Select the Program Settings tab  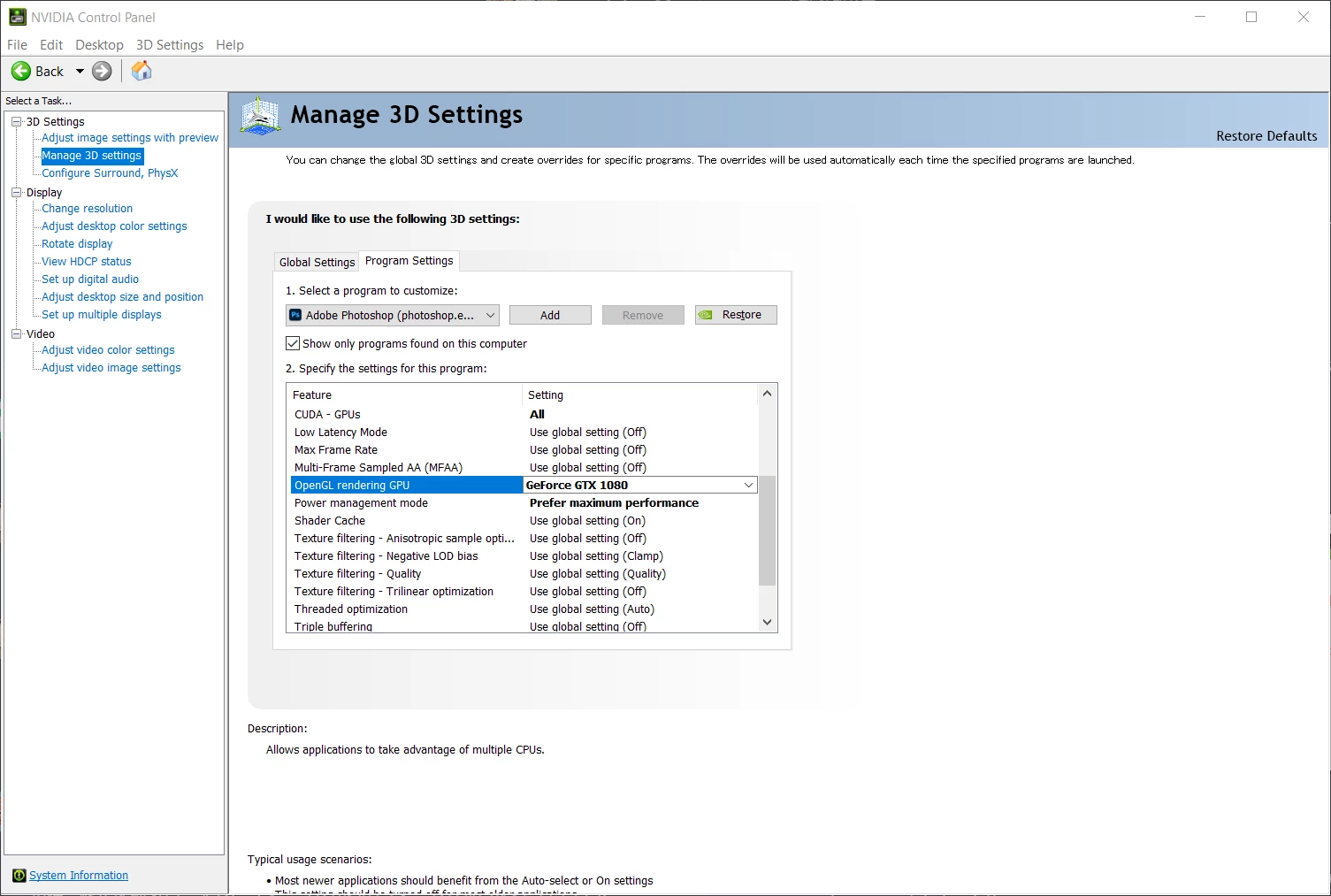click(x=409, y=261)
